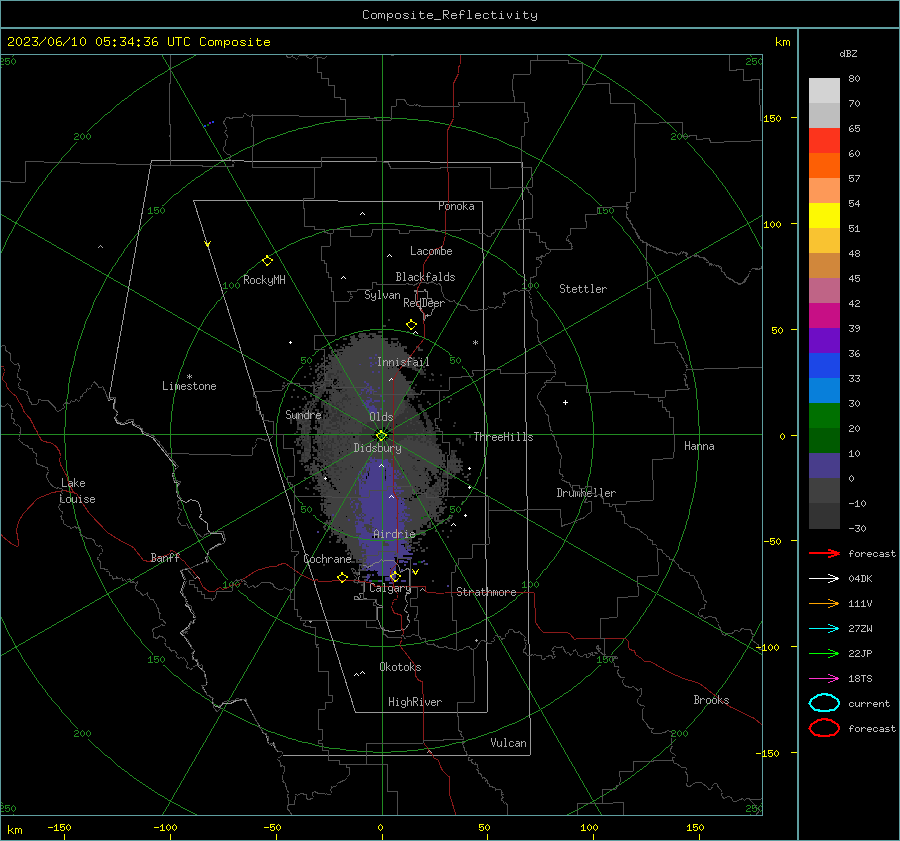Click the Sundre city label
Image resolution: width=900 pixels, height=841 pixels.
tap(303, 414)
